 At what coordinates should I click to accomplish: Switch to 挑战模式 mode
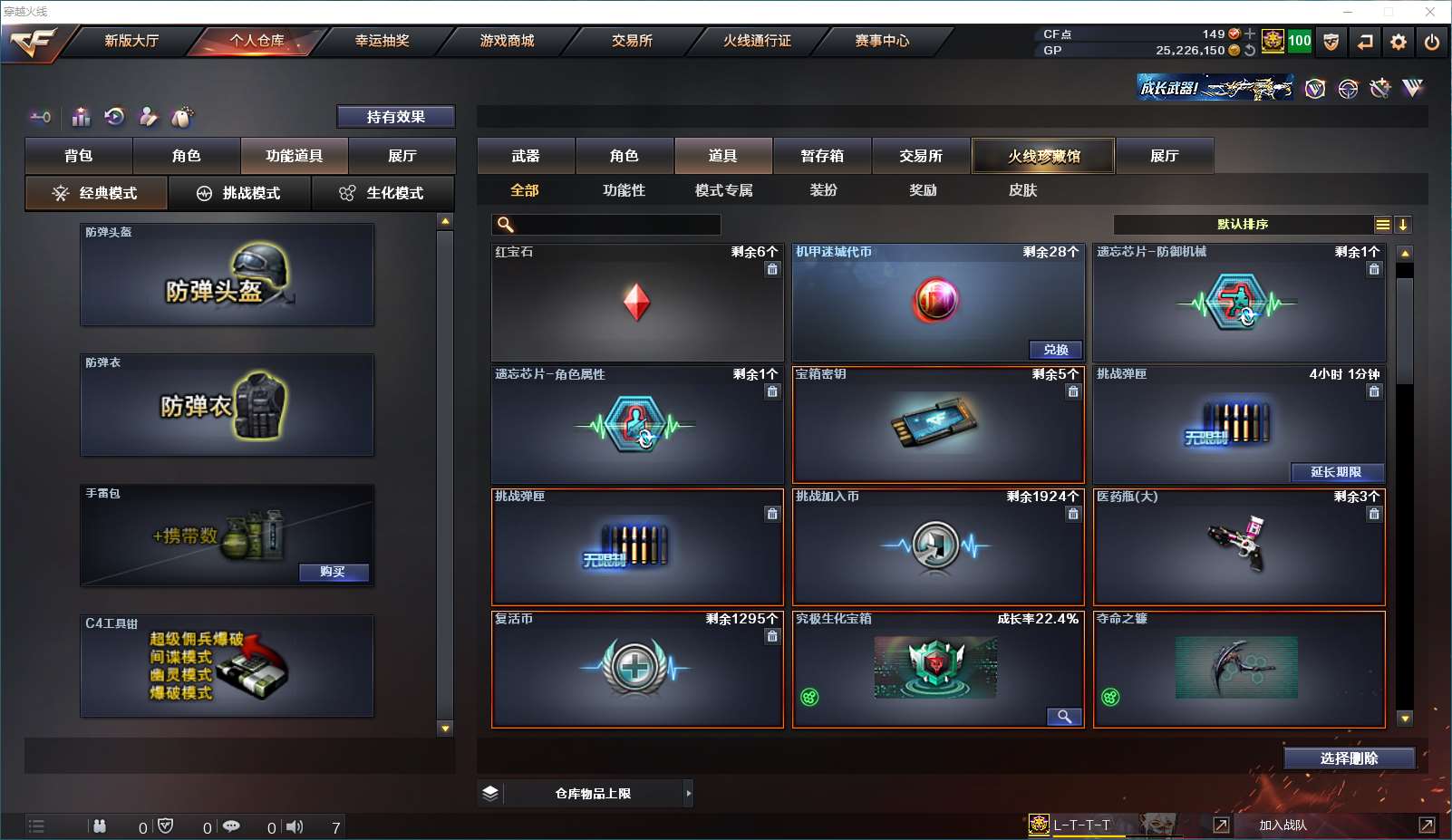pyautogui.click(x=239, y=193)
